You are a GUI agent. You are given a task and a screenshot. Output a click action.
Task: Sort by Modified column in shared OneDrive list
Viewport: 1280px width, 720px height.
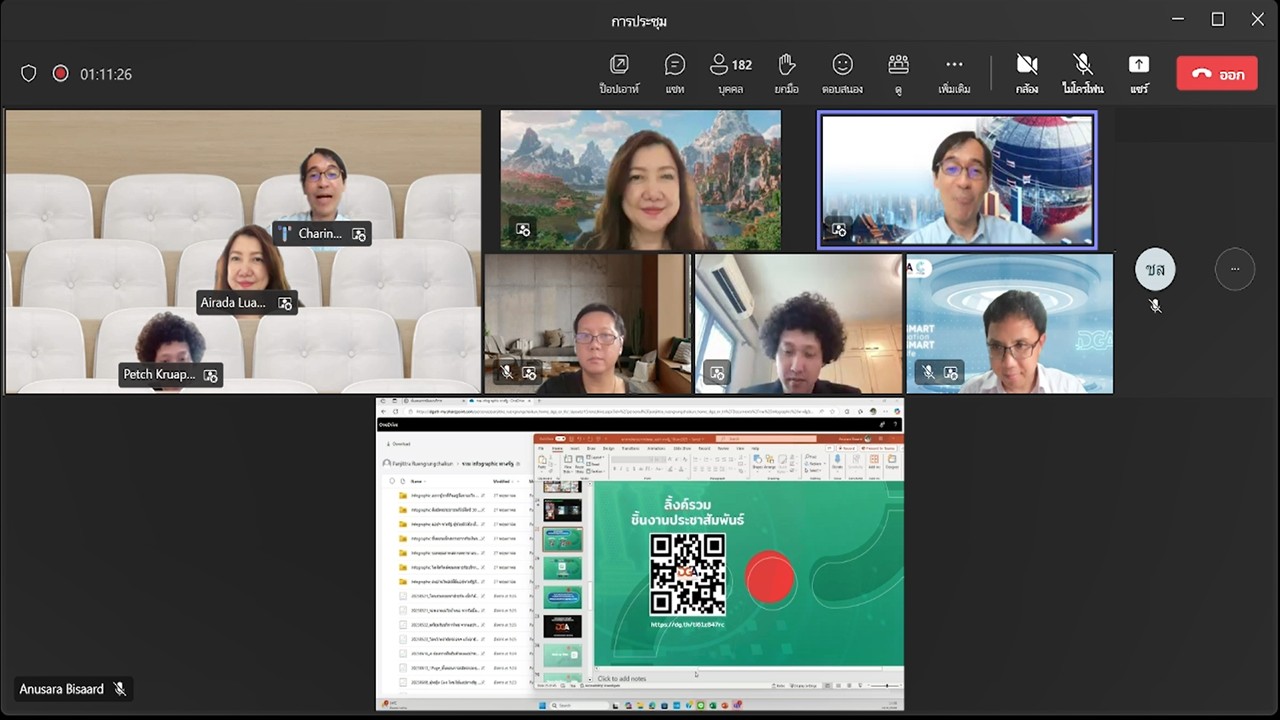coord(500,480)
